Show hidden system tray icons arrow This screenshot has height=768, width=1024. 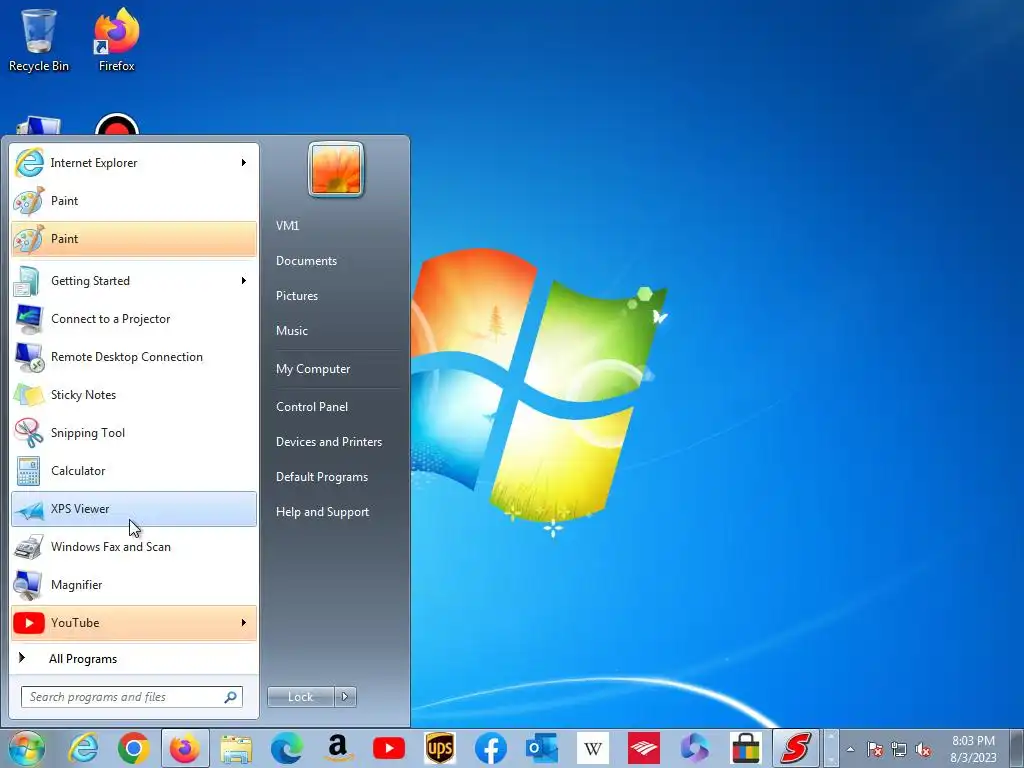tap(850, 749)
